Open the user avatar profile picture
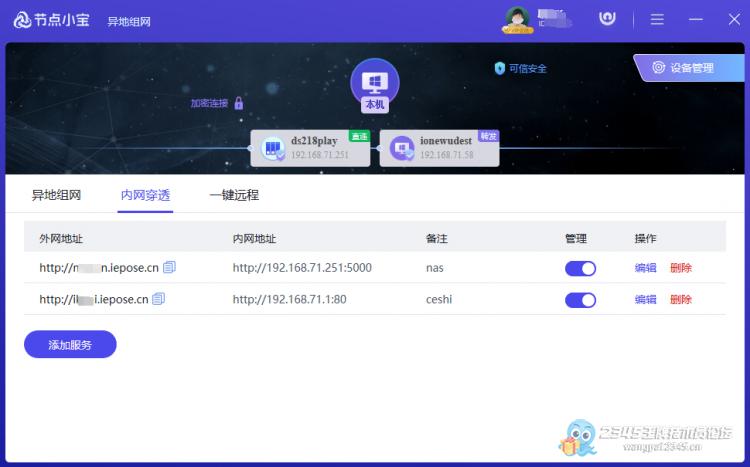Image resolution: width=750 pixels, height=467 pixels. [517, 19]
